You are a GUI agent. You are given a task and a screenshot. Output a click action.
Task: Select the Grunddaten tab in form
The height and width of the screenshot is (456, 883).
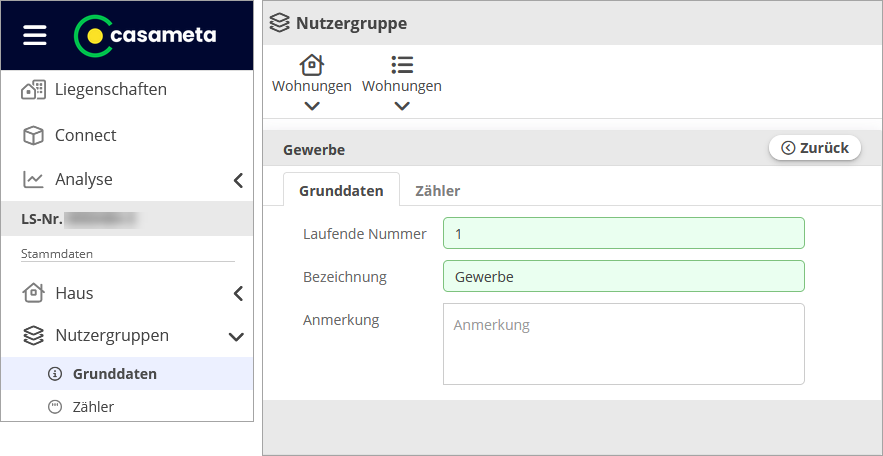tap(341, 190)
